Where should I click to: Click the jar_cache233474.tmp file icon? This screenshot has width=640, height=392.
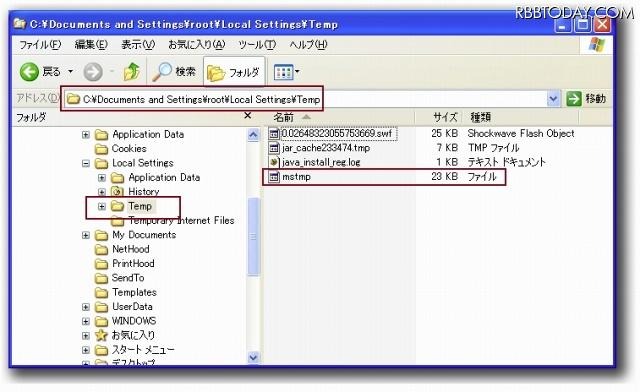[x=274, y=148]
